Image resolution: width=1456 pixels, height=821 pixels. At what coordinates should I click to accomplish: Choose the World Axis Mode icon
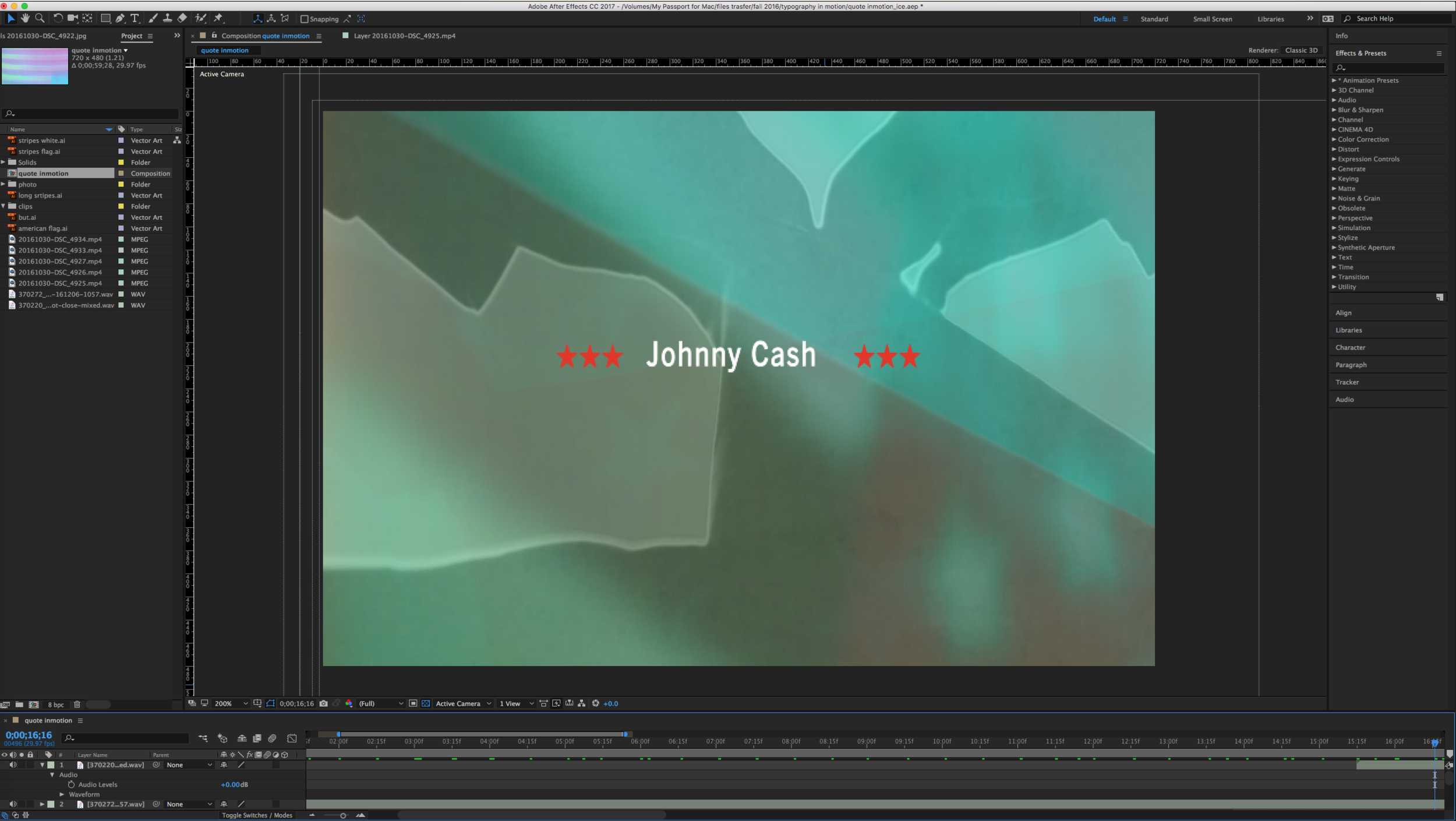pos(271,19)
